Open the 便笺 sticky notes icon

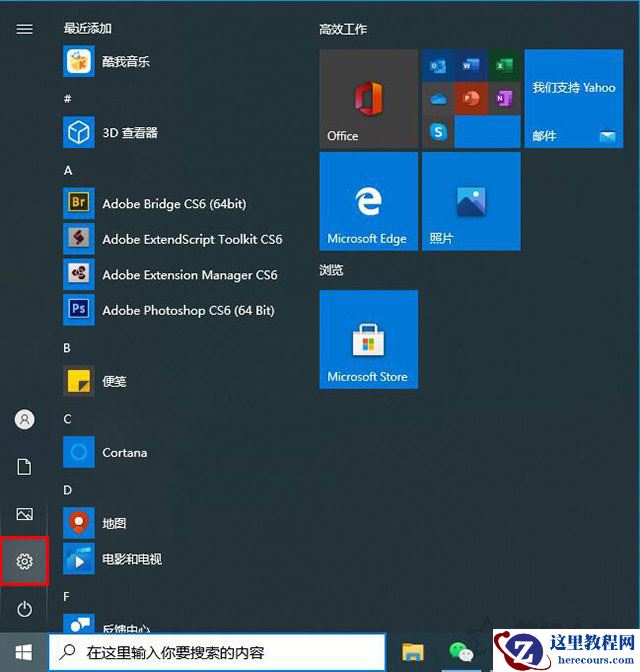coord(79,381)
